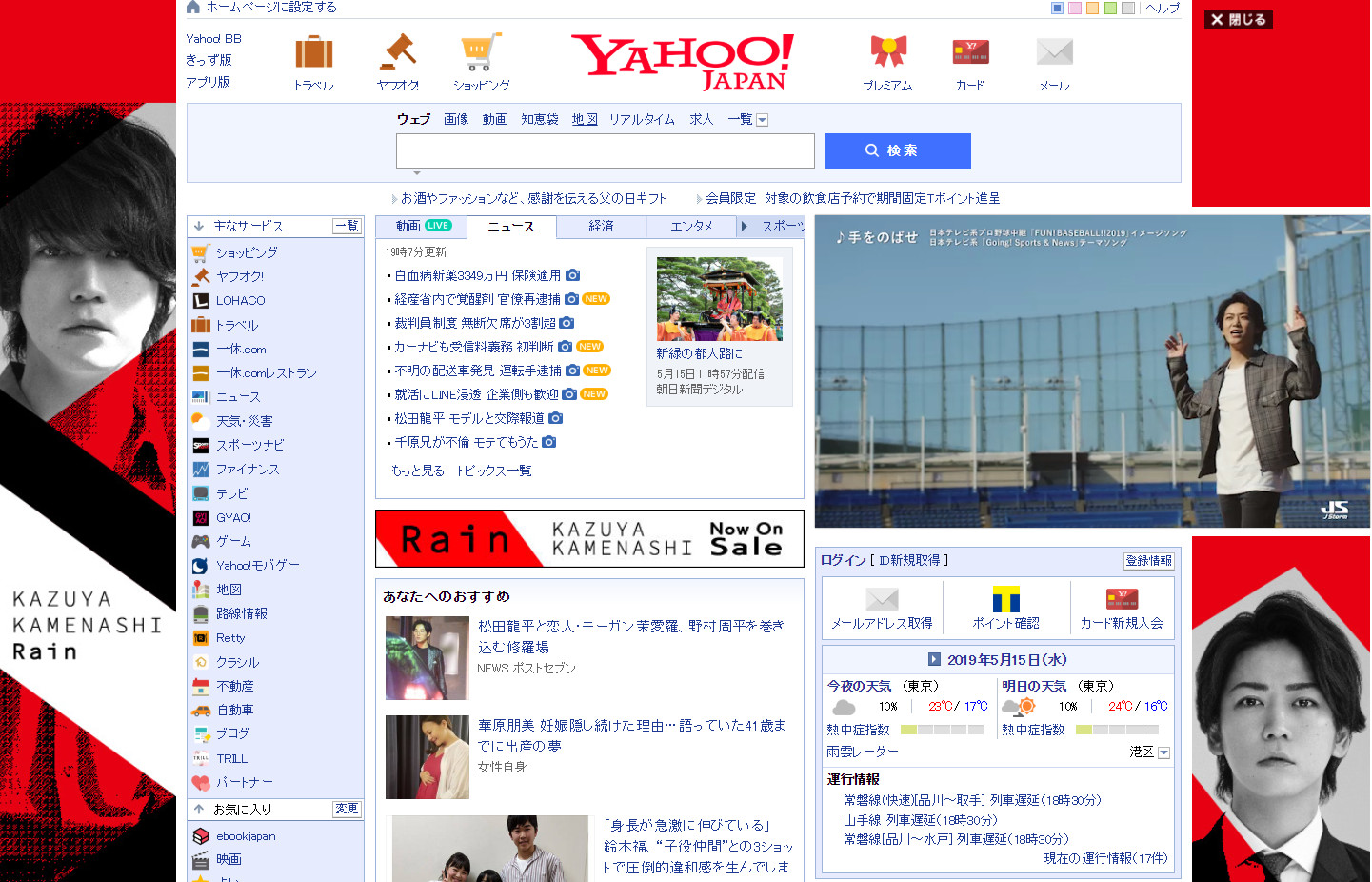Open the 白血病新薬3349万円 保険適用 headline

[478, 275]
